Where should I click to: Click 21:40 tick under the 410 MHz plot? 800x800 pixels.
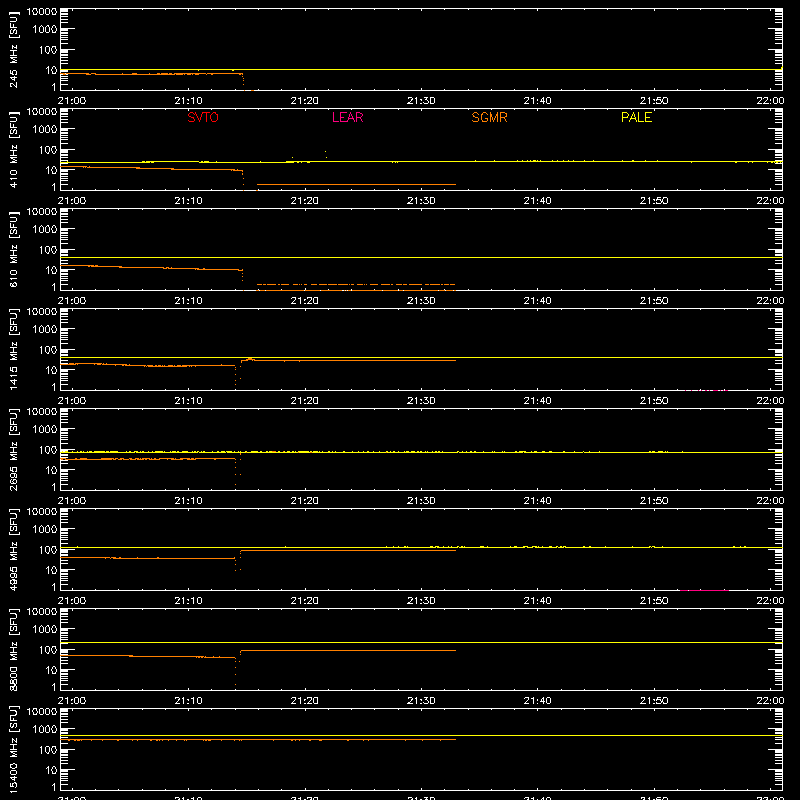click(537, 201)
